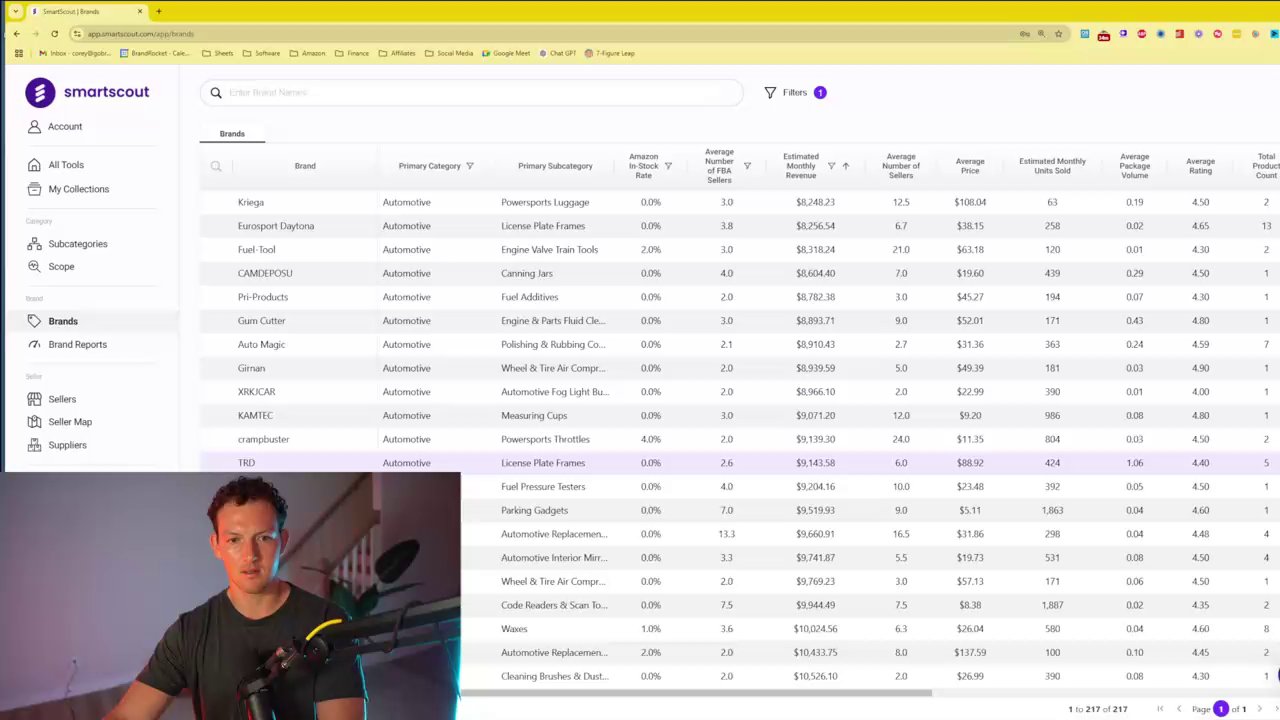Open Primary Category column filter

click(x=470, y=166)
